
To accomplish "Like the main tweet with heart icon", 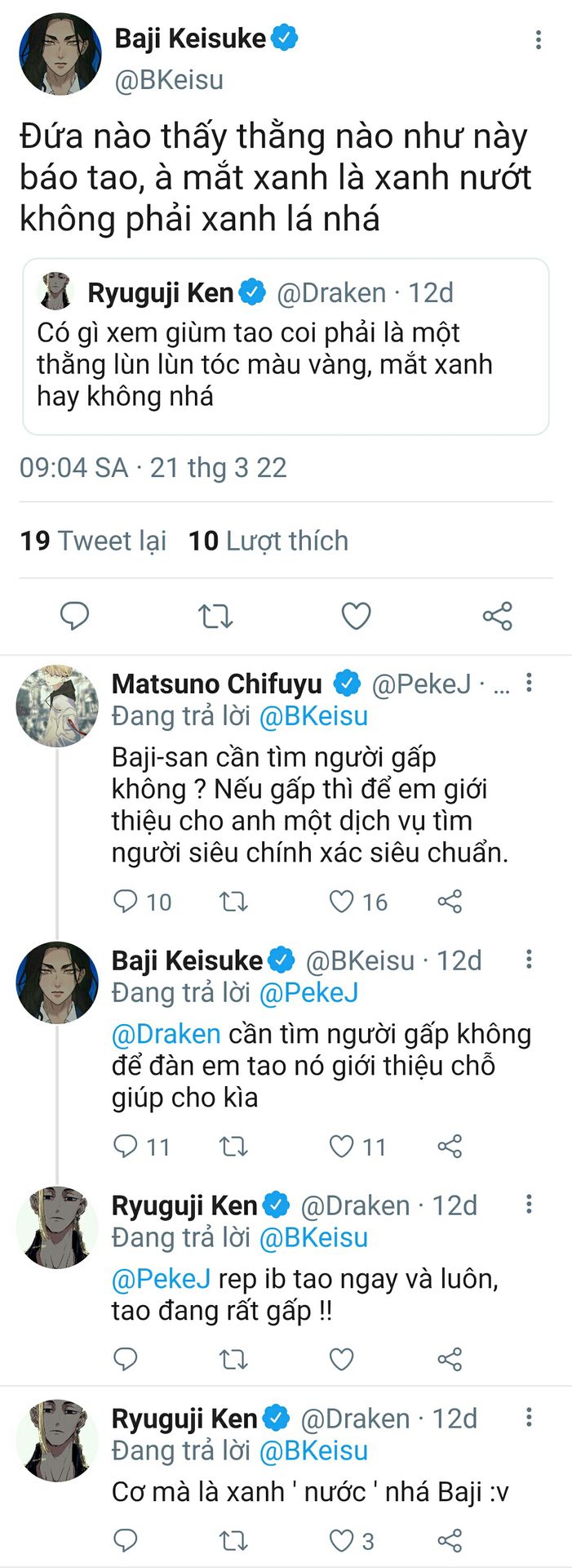I will (356, 616).
